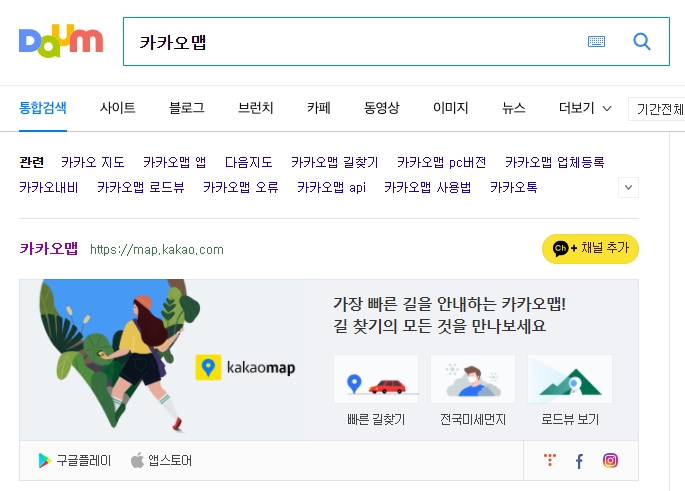Screen dimensions: 685x491
Task: Click the kakaomap yellow pin logo
Action: tap(208, 367)
